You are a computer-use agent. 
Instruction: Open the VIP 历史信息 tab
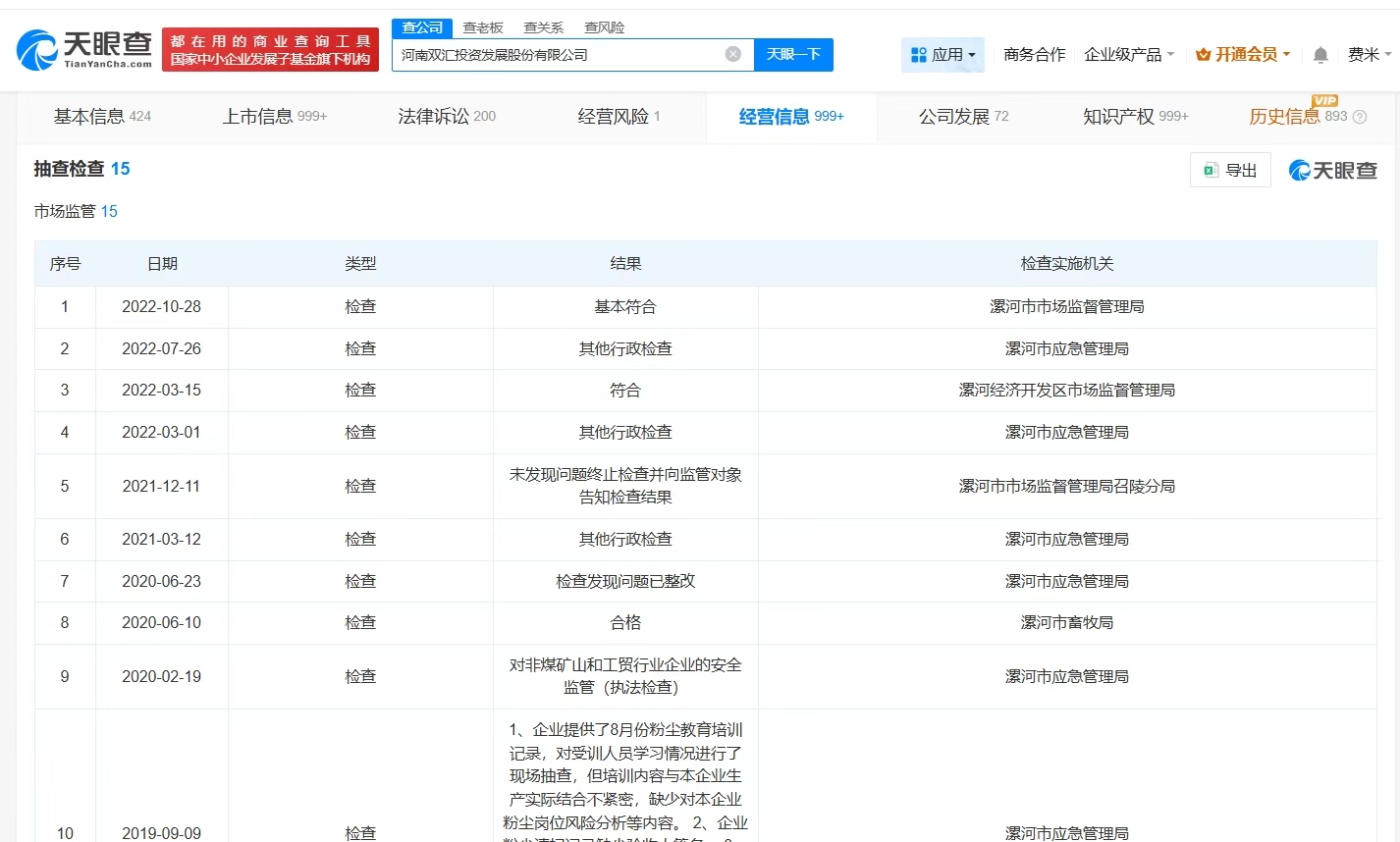click(1298, 117)
